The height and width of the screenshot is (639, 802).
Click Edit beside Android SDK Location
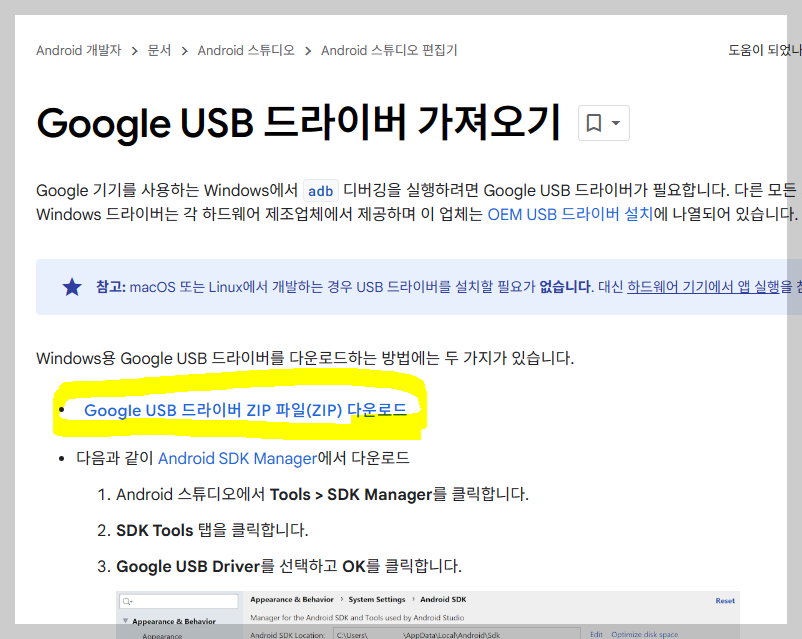596,634
